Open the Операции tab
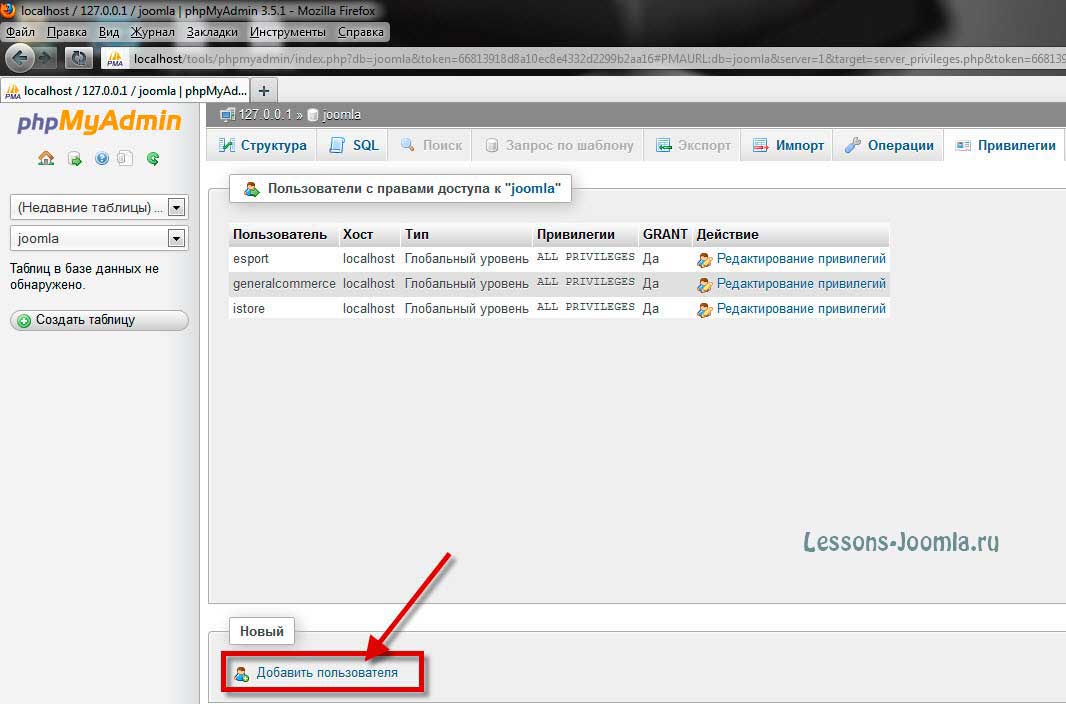Screen dimensions: 1066x704 point(889,145)
